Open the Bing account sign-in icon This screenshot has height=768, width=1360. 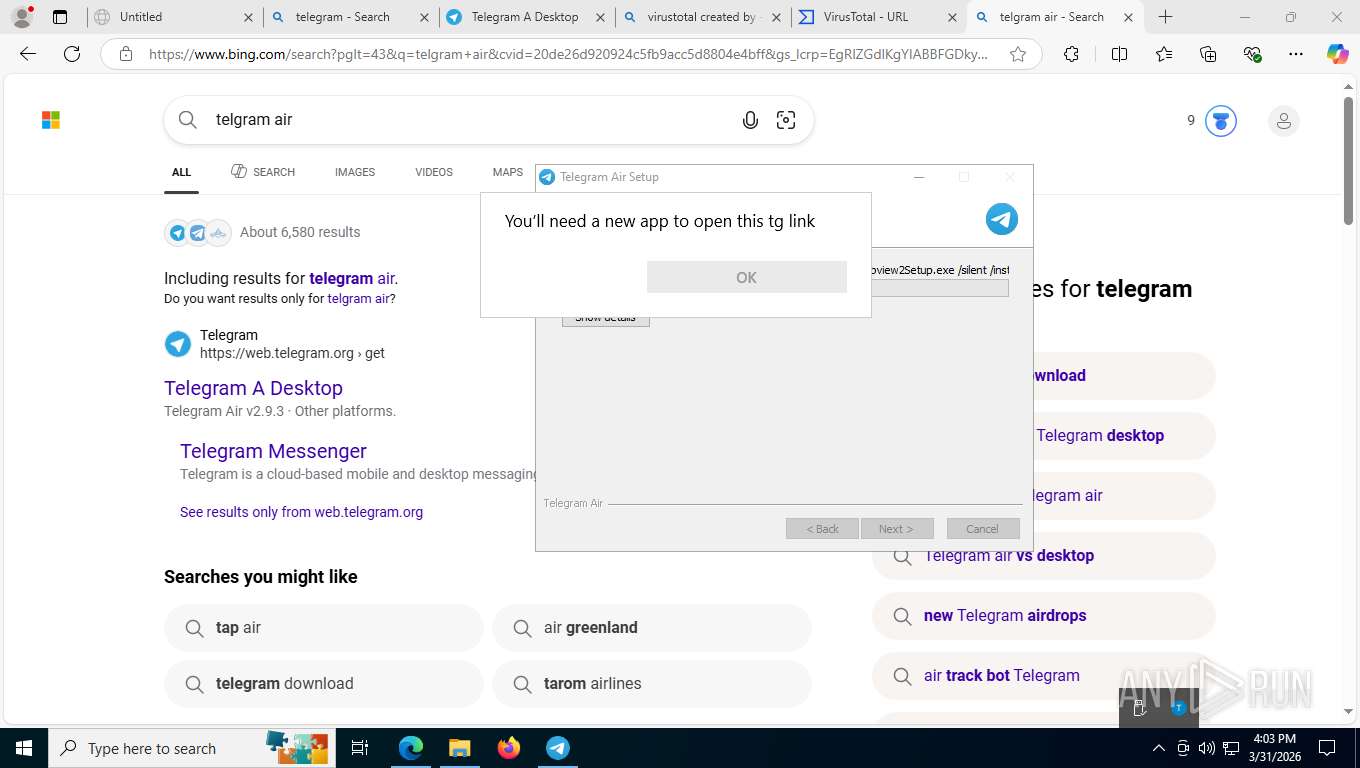click(x=1283, y=121)
